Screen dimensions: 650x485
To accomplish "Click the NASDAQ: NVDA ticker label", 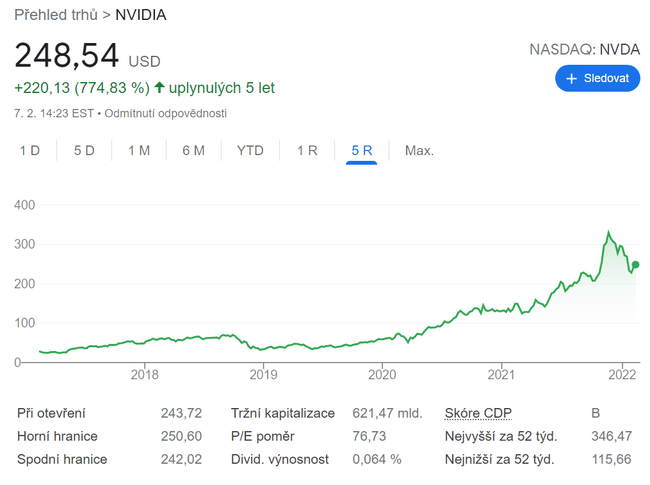I will 584,48.
